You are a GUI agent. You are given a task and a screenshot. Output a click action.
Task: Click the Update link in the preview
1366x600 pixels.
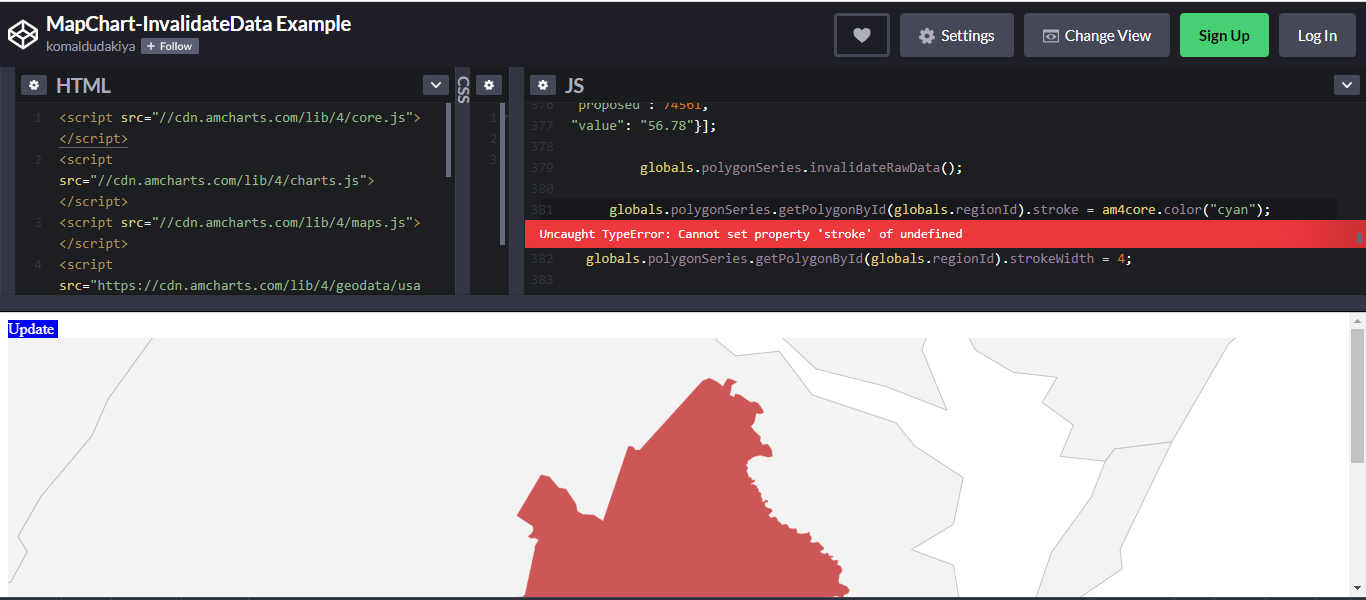tap(31, 328)
